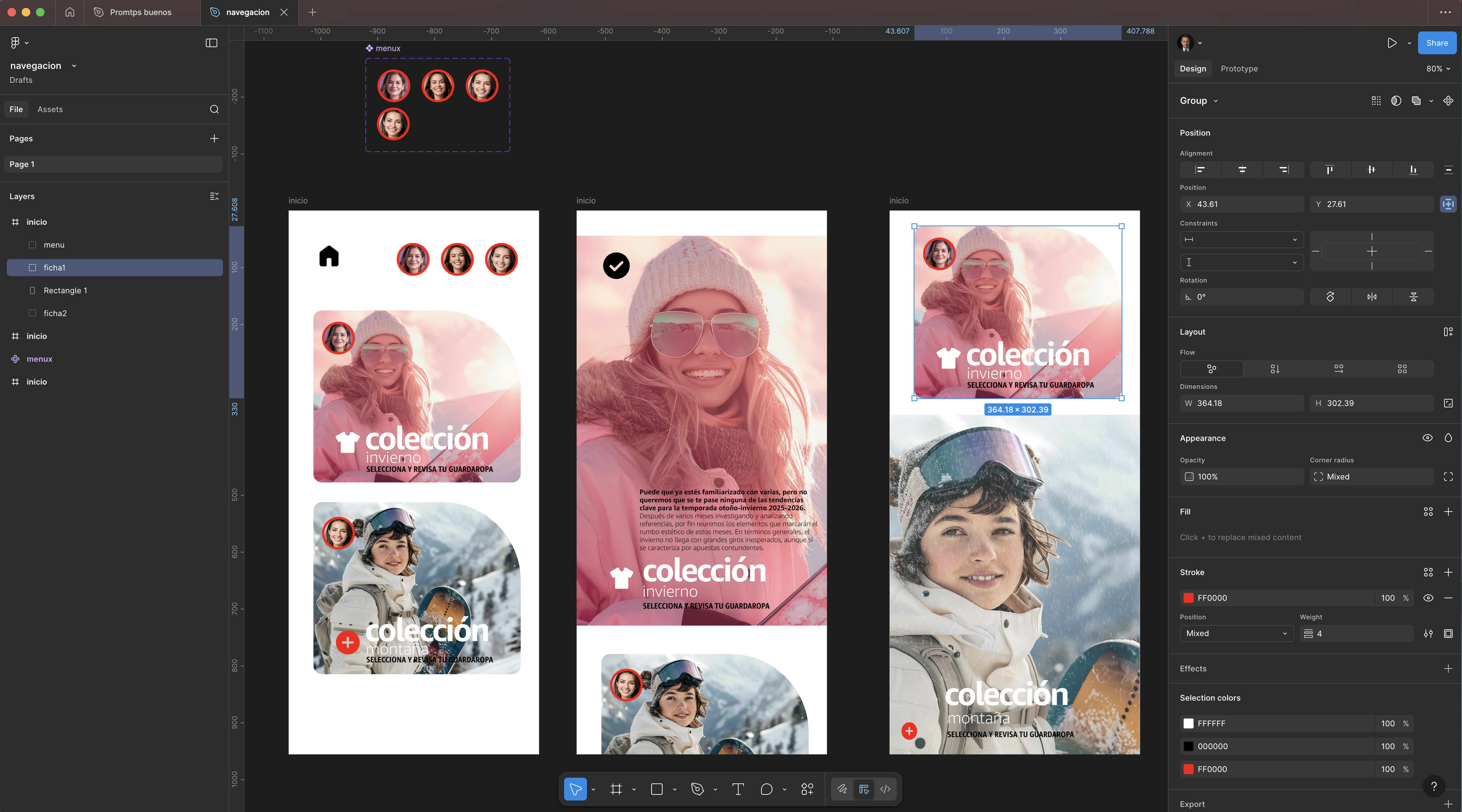Open the Assets tab
Screen dimensions: 1462x812
pos(50,109)
